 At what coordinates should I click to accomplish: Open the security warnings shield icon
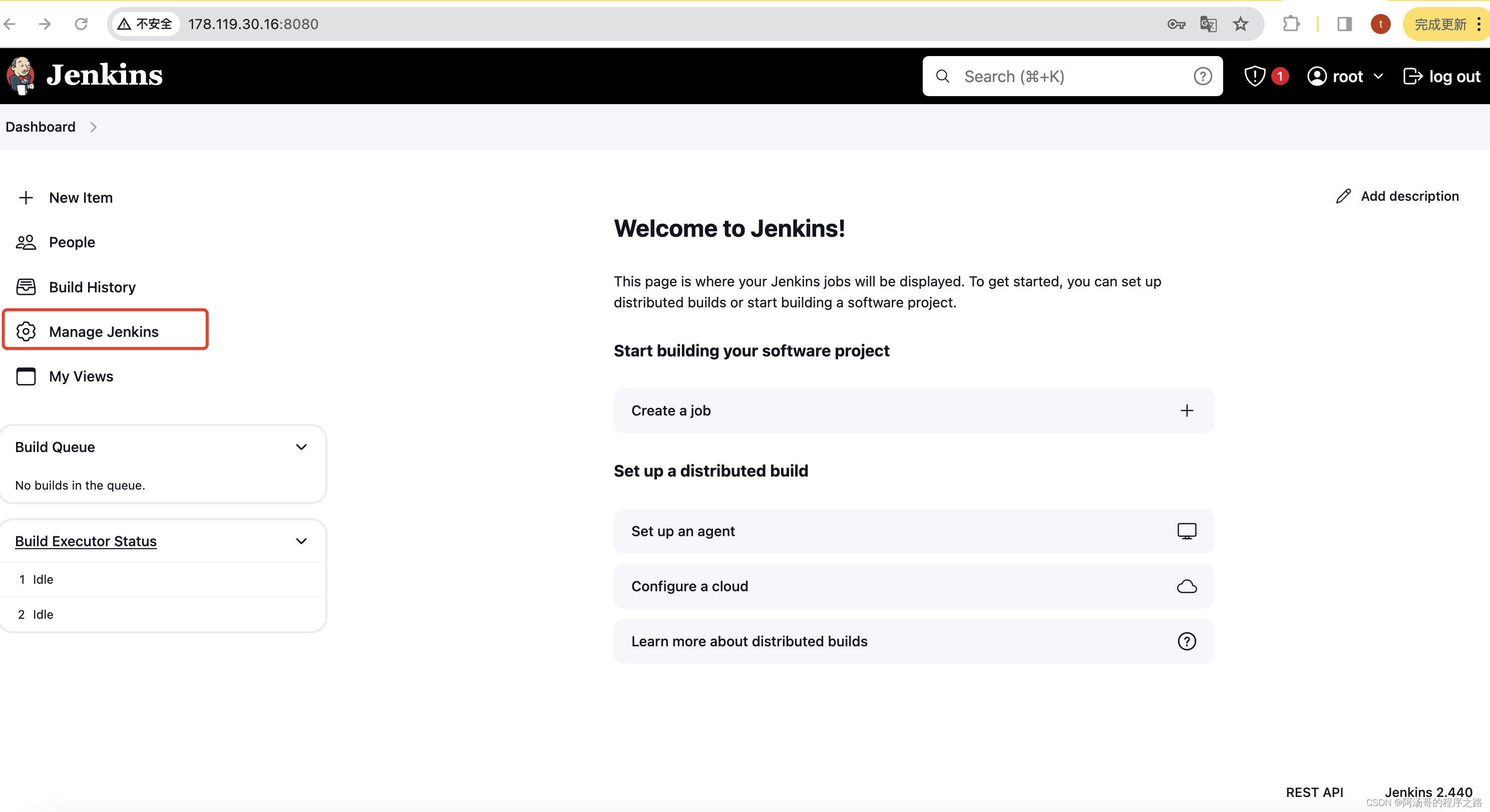[x=1255, y=76]
